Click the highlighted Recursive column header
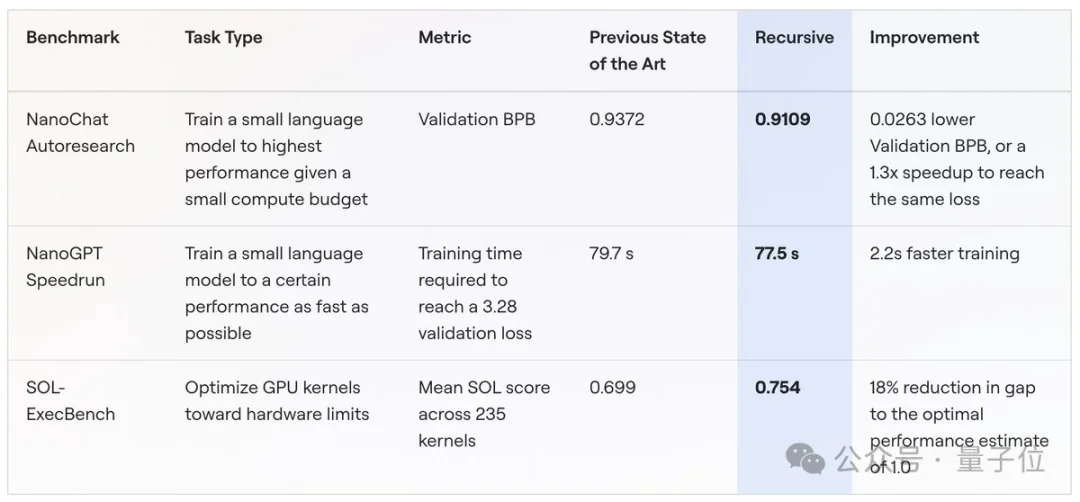 click(x=794, y=37)
